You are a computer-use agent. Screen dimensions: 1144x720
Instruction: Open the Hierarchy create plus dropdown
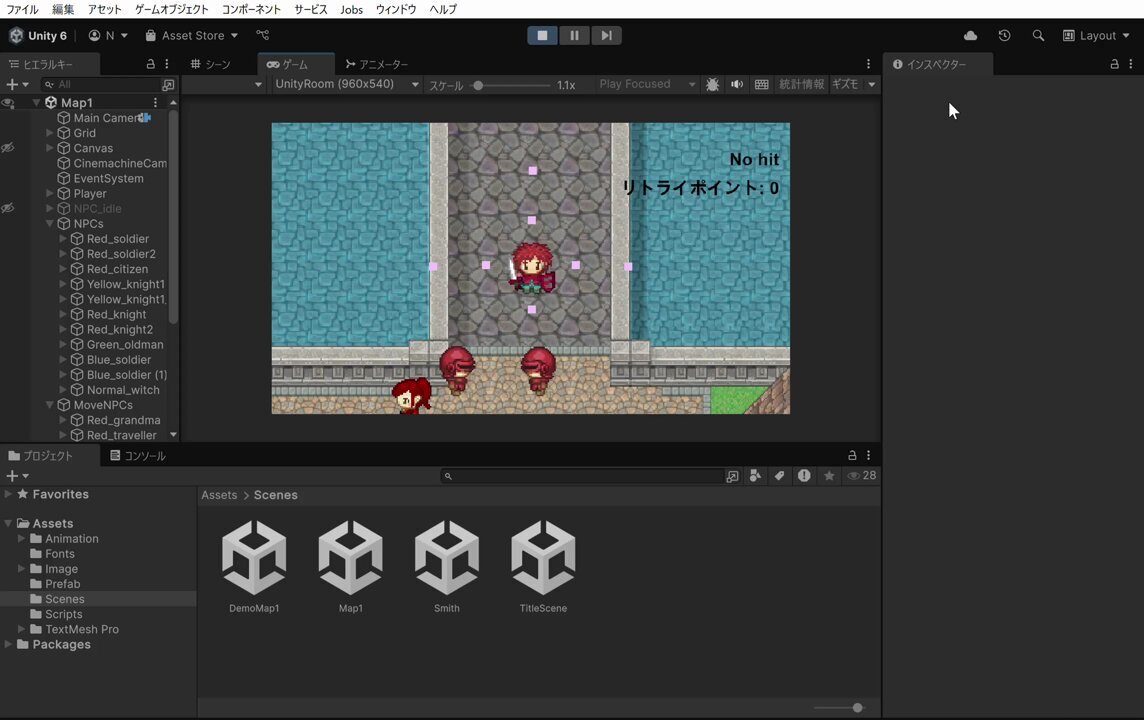[17, 85]
